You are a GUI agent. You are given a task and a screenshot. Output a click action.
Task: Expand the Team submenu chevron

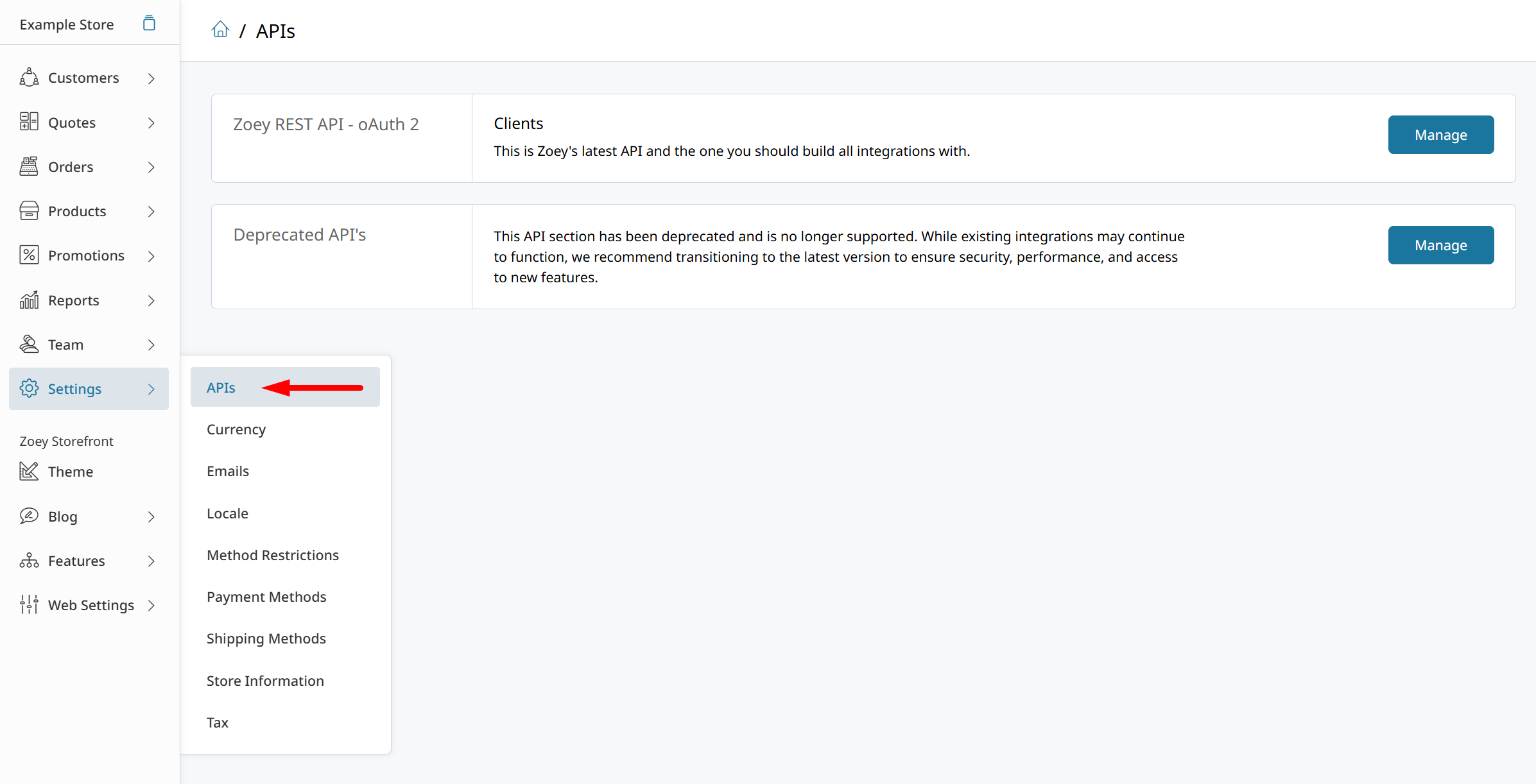[151, 345]
